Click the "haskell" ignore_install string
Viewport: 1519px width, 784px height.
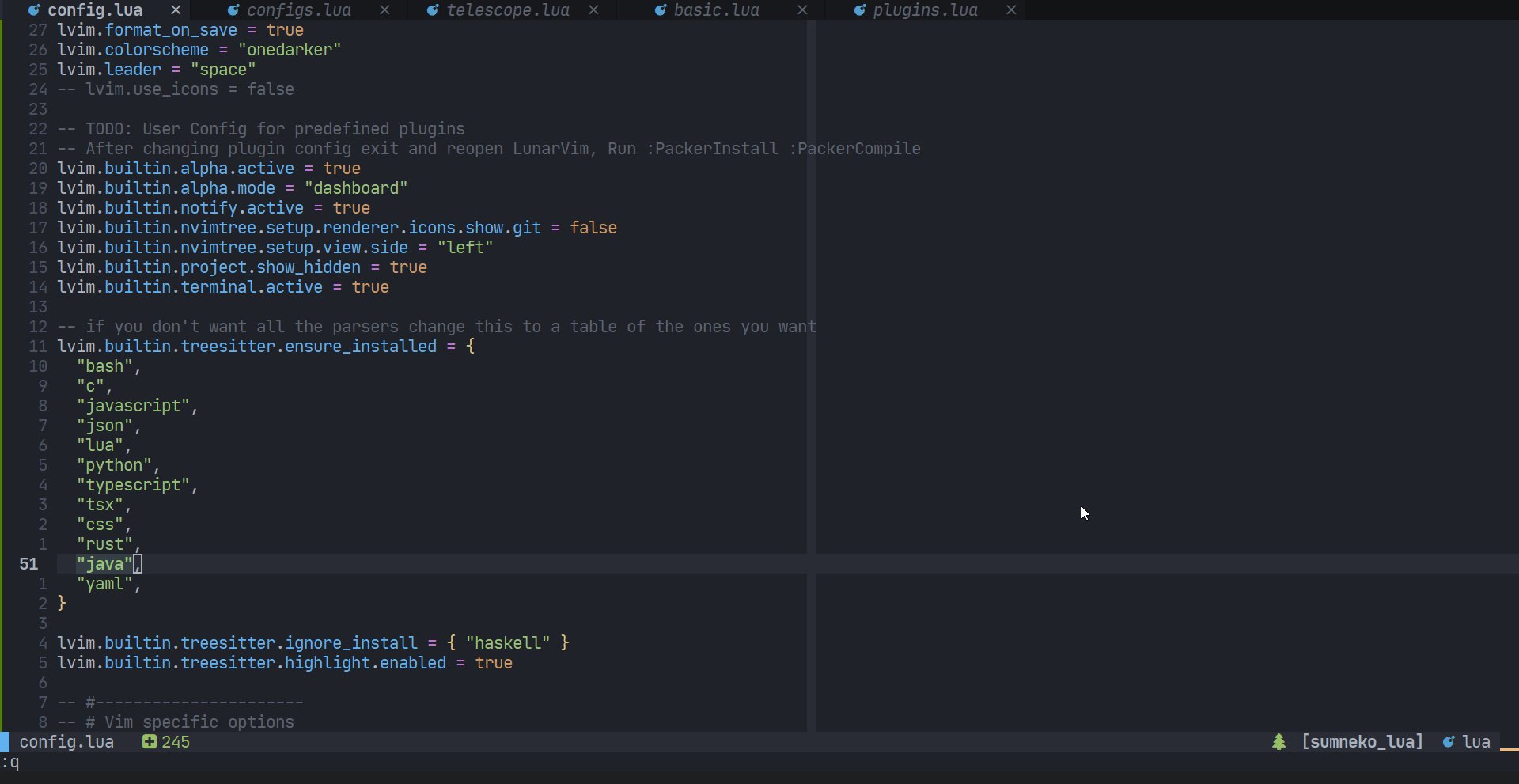(508, 643)
